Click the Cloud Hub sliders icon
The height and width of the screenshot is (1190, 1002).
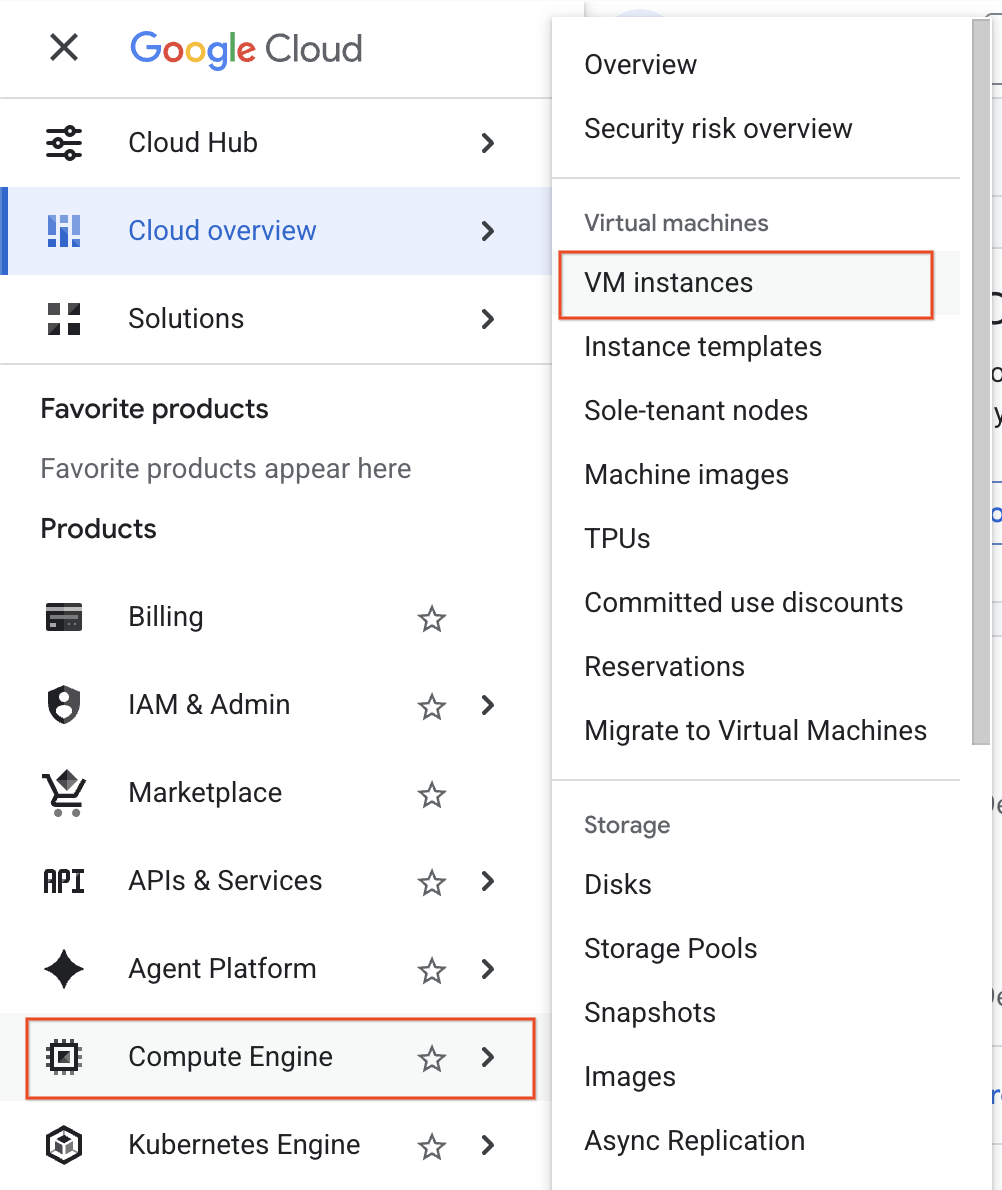coord(64,143)
